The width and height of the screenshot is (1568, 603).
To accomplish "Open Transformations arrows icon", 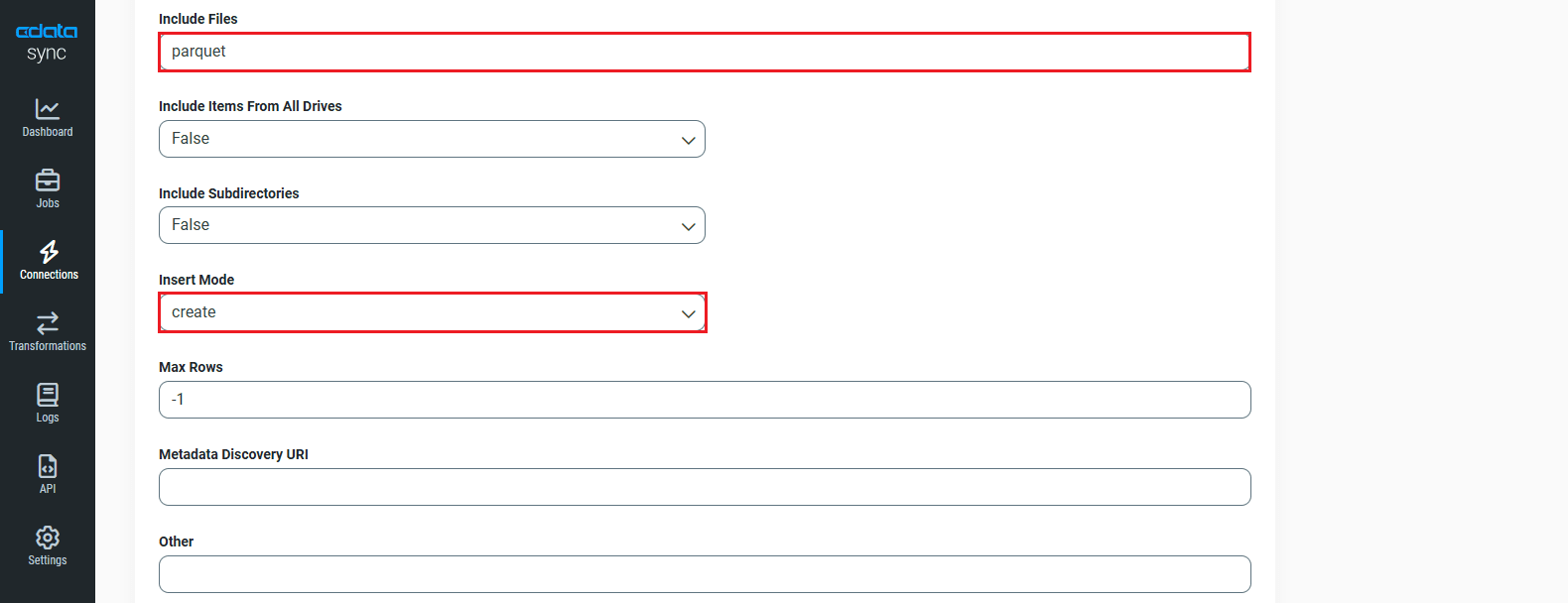I will click(x=48, y=323).
